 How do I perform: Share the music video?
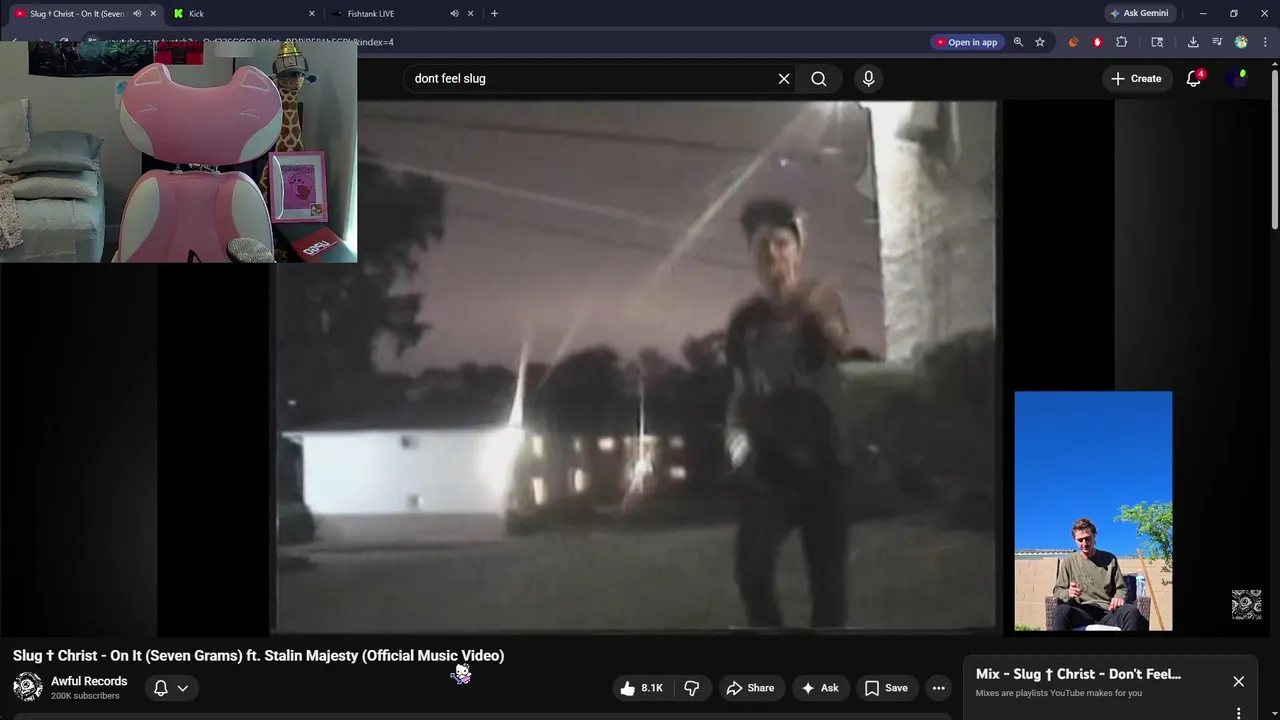coord(750,688)
